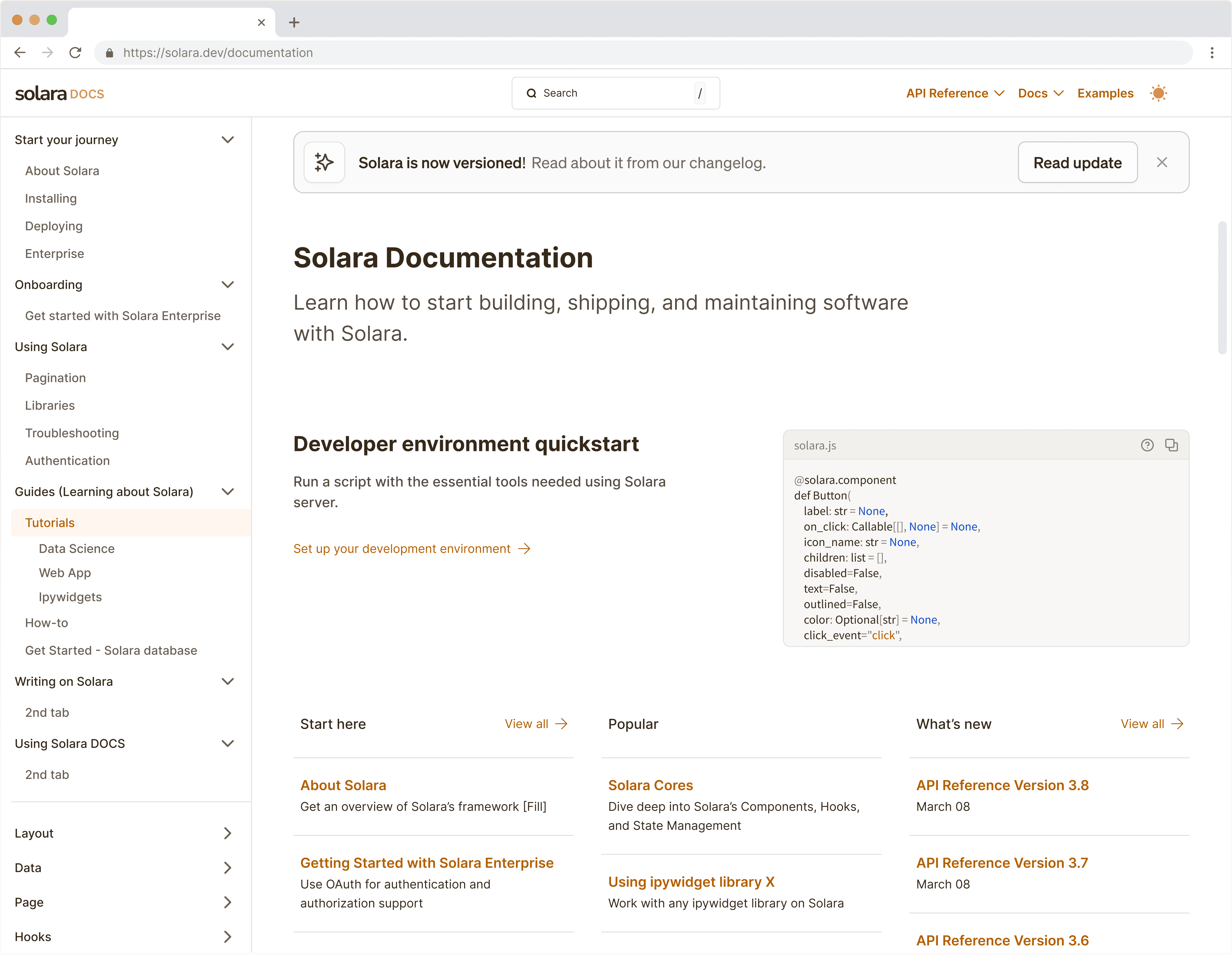This screenshot has width=1232, height=955.
Task: Collapse Guides (Learning about Solara) section
Action: coord(228,492)
